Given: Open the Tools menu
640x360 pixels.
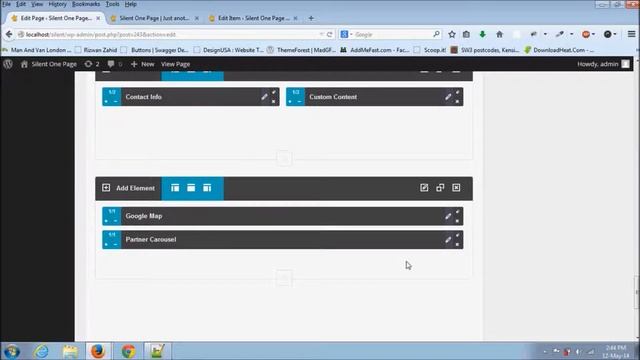Looking at the screenshot, I should click(113, 4).
